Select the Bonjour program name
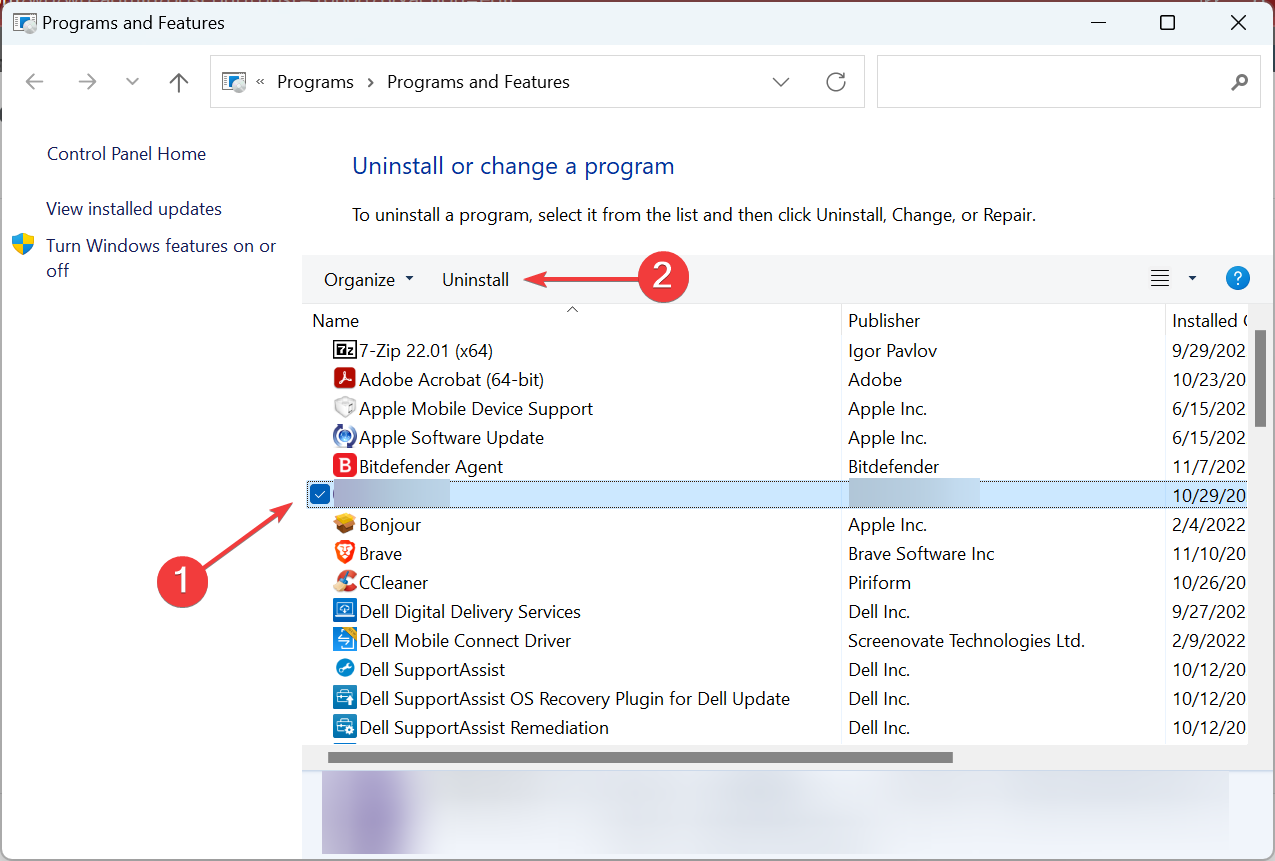This screenshot has width=1275, height=861. [x=390, y=524]
